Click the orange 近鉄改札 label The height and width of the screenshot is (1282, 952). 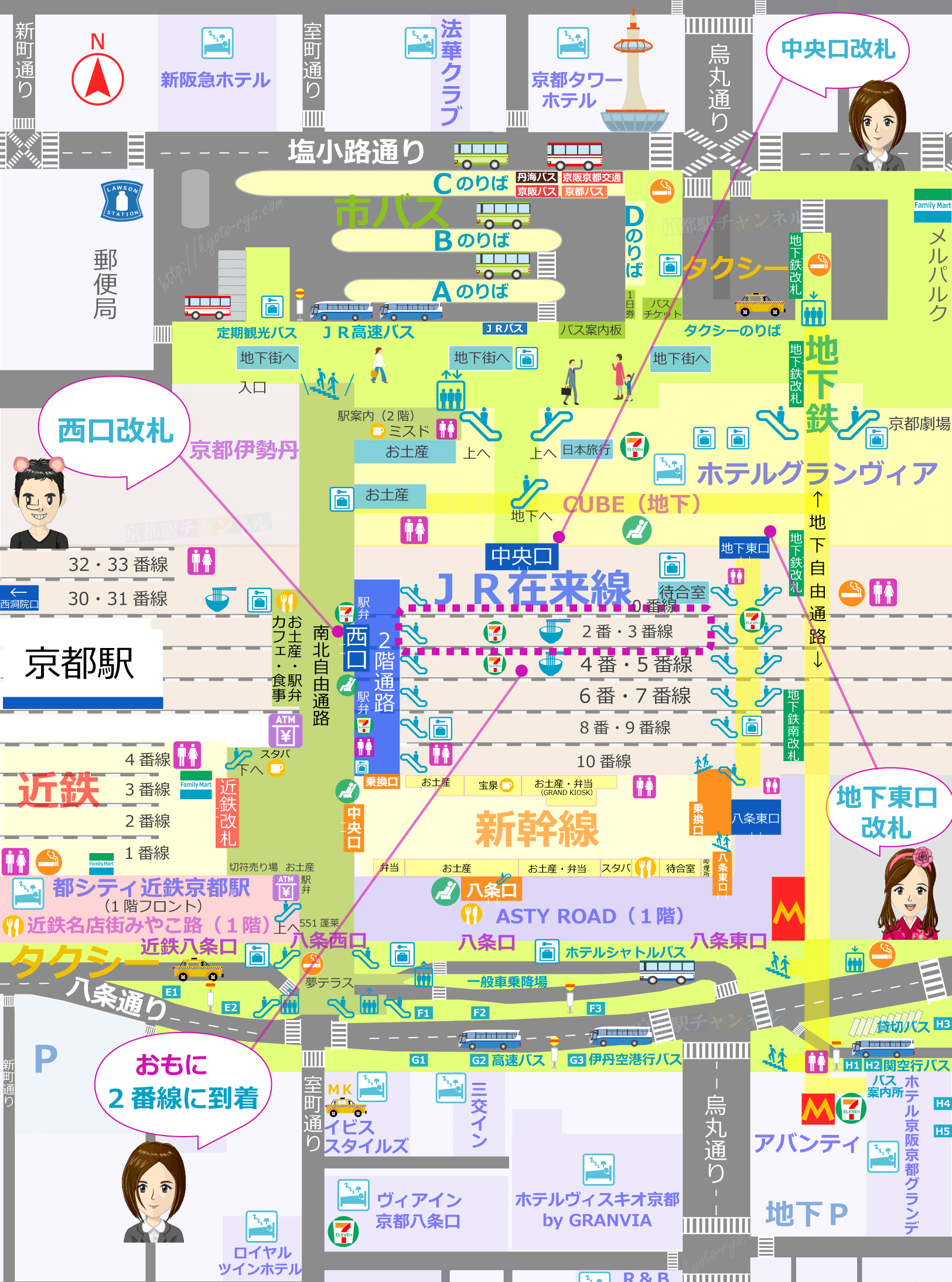tap(227, 812)
